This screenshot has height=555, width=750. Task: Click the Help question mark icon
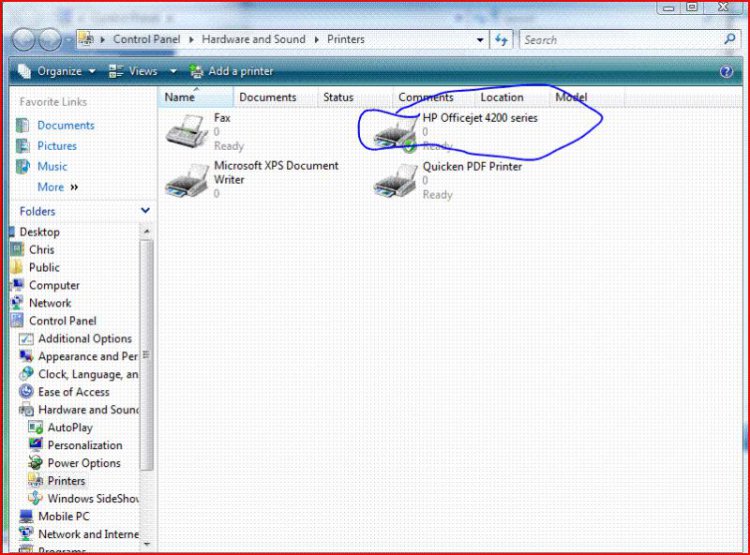point(726,72)
